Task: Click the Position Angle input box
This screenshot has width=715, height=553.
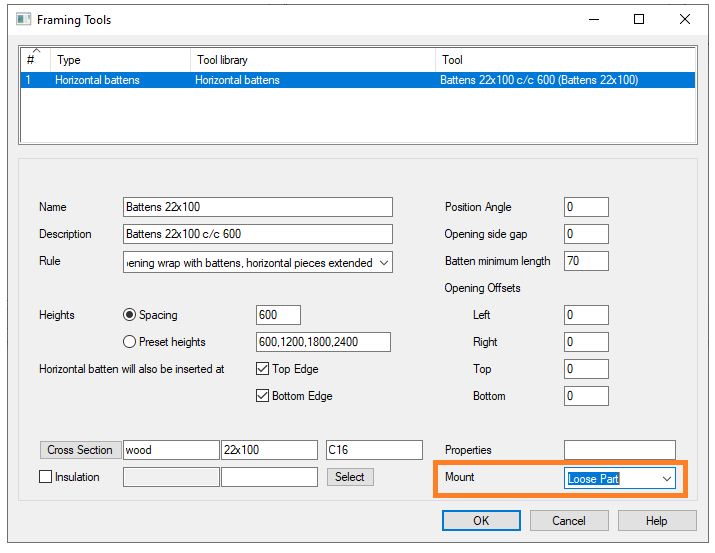Action: (x=586, y=207)
